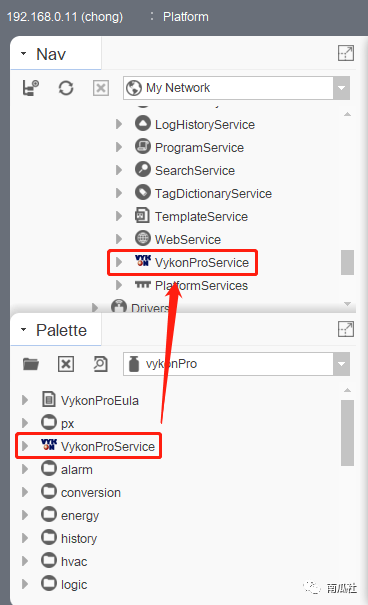Expand the alarm folder node
Viewport: 368px width, 605px height.
[25, 469]
